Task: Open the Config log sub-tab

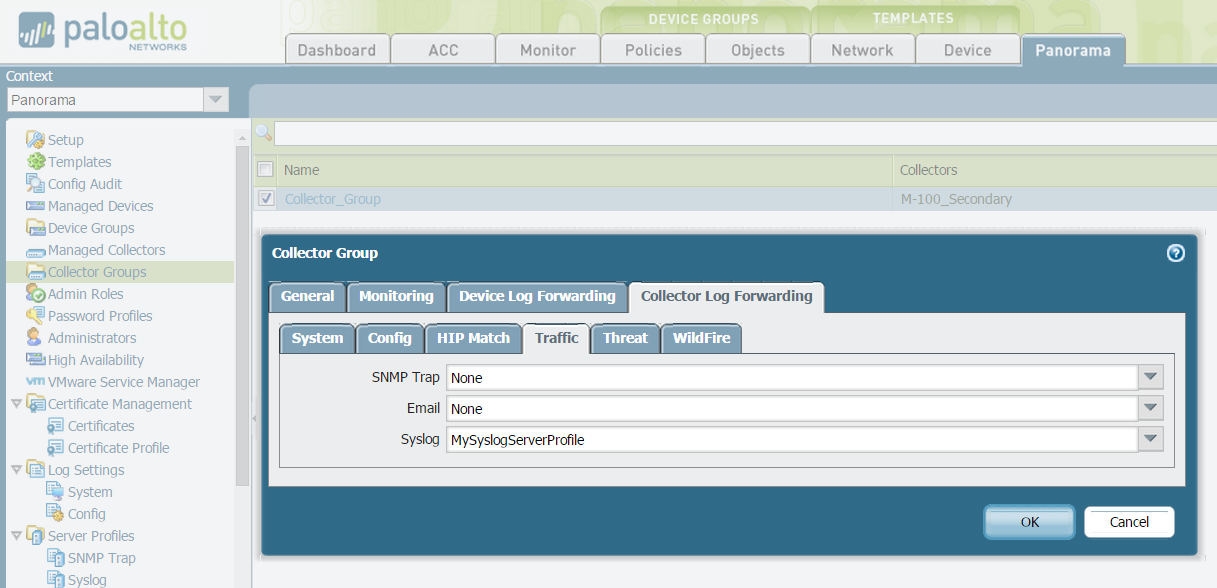Action: tap(390, 338)
